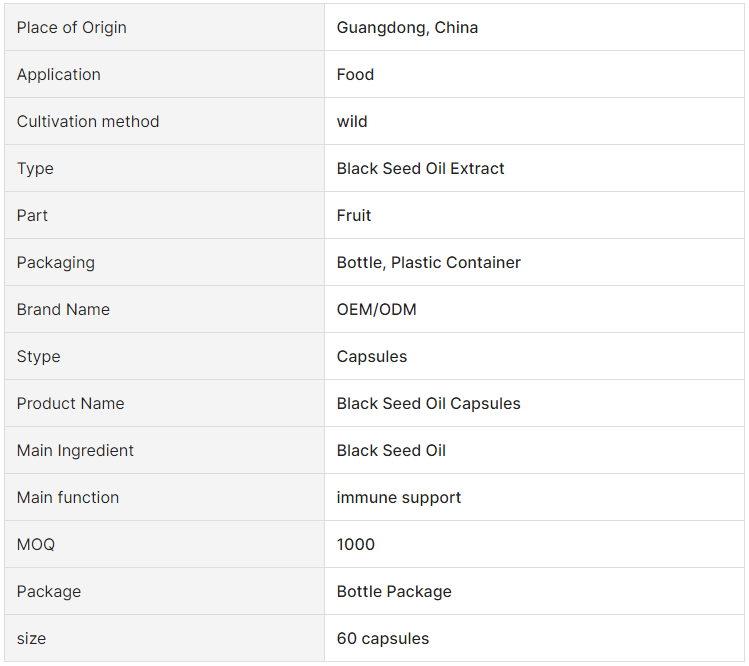Select the Bottle Package value

[394, 591]
